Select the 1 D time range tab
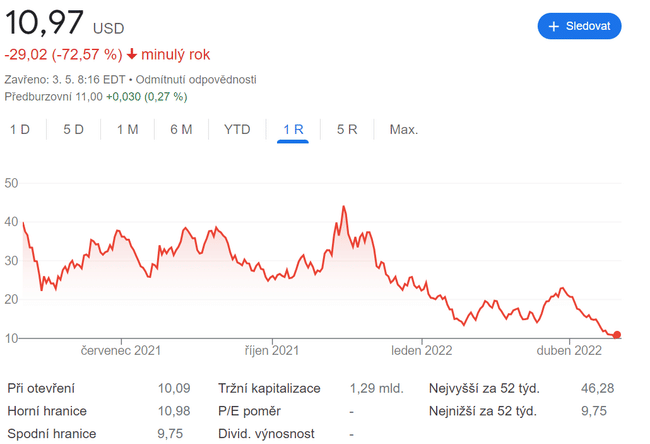Image resolution: width=650 pixels, height=444 pixels. 20,129
